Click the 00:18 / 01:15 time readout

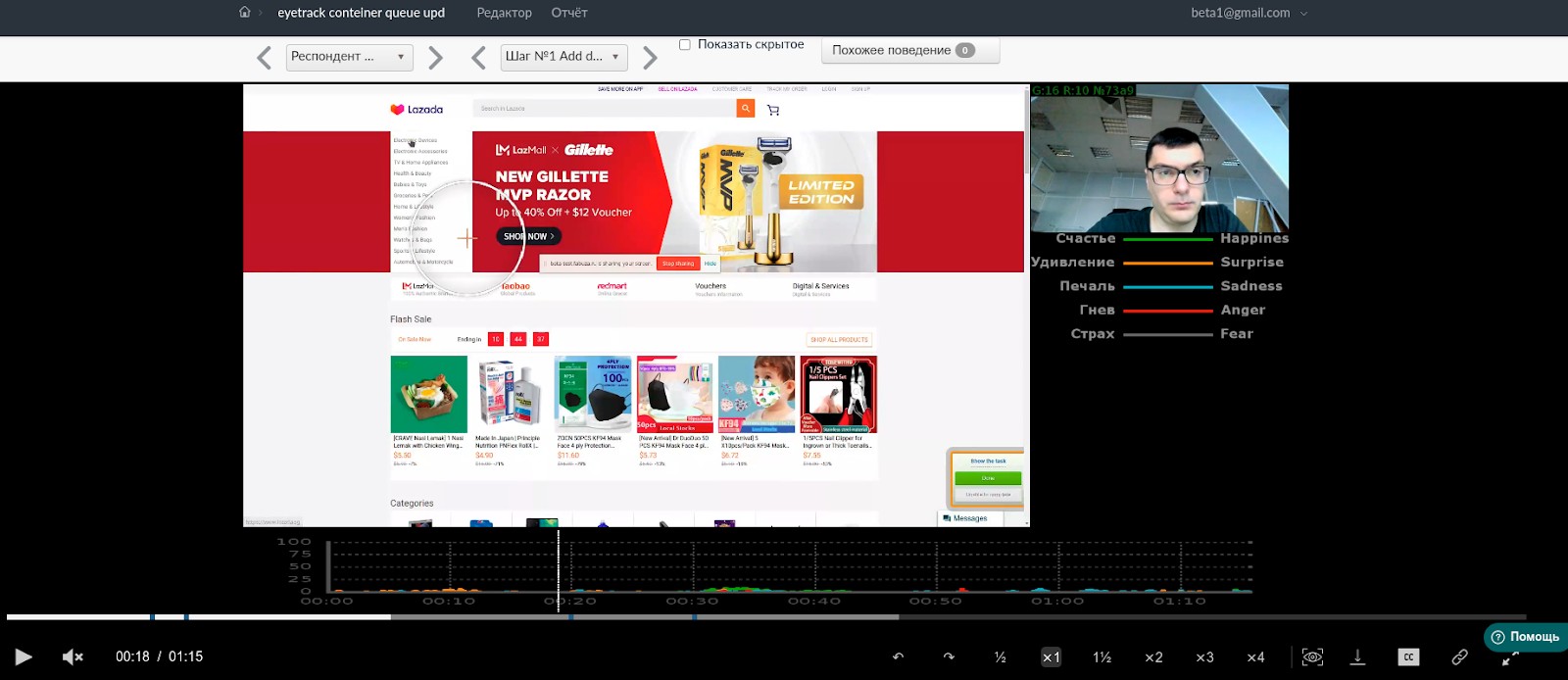point(159,656)
